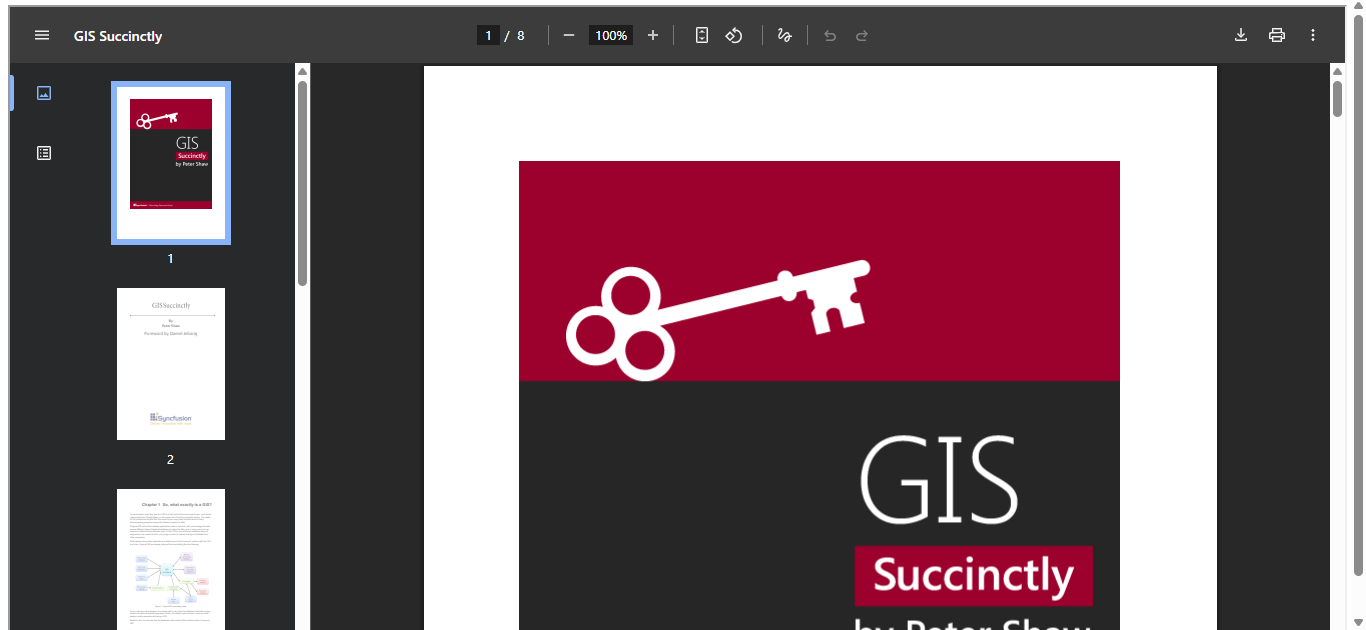Screen dimensions: 1366x630
Task: Toggle the sidebar with the hamburger menu icon
Action: [42, 35]
